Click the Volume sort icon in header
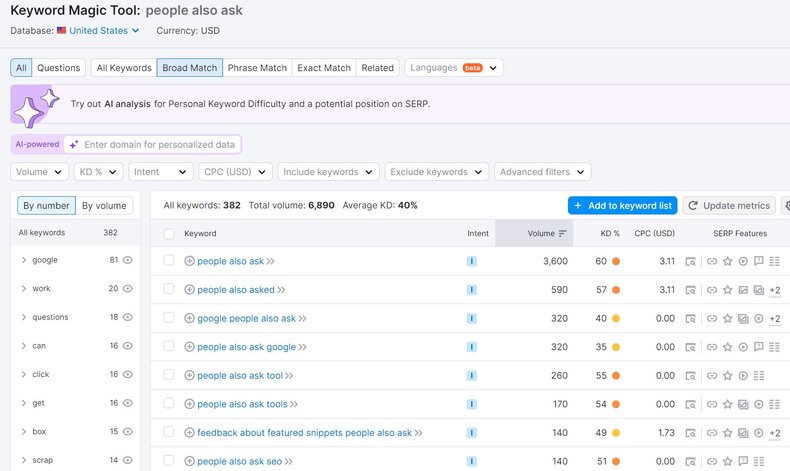This screenshot has height=471, width=790. [x=562, y=233]
